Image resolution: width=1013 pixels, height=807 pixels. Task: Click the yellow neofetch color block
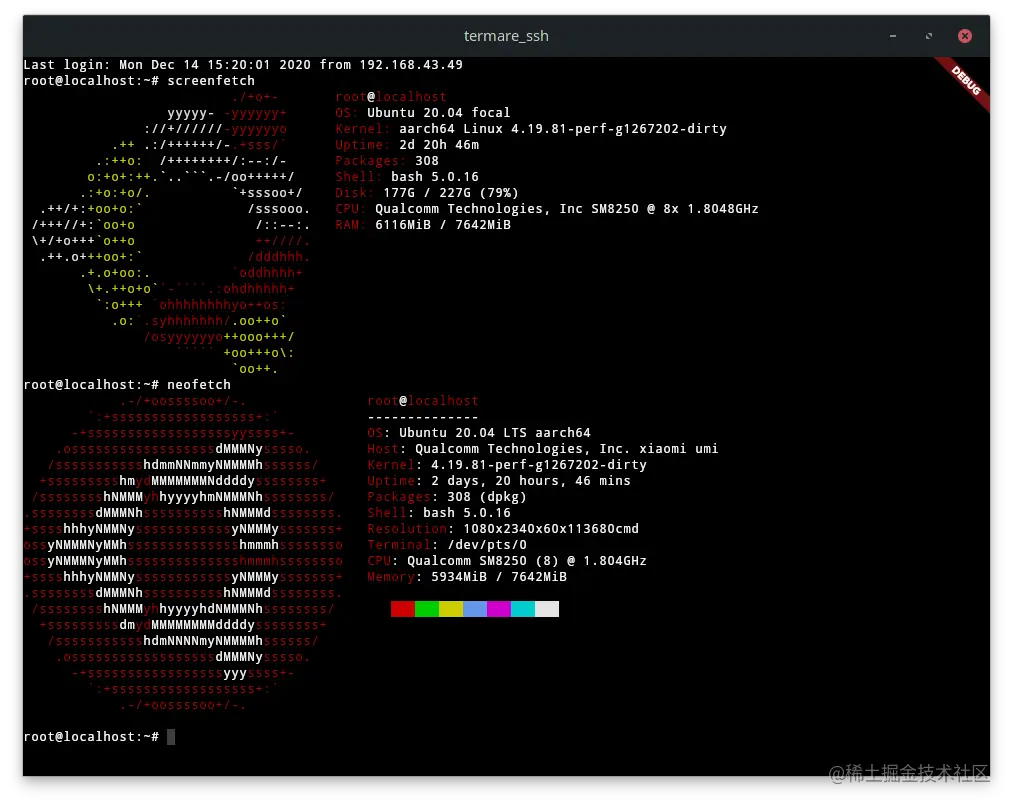(x=451, y=609)
